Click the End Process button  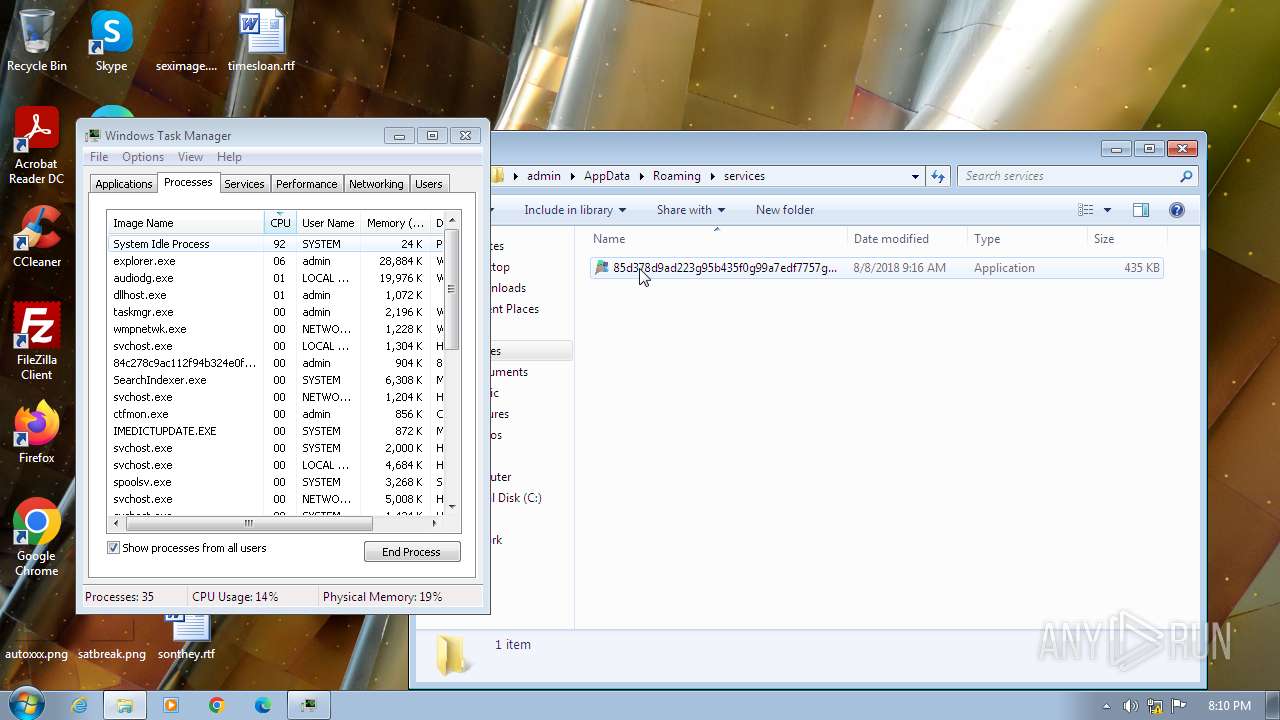click(x=412, y=552)
